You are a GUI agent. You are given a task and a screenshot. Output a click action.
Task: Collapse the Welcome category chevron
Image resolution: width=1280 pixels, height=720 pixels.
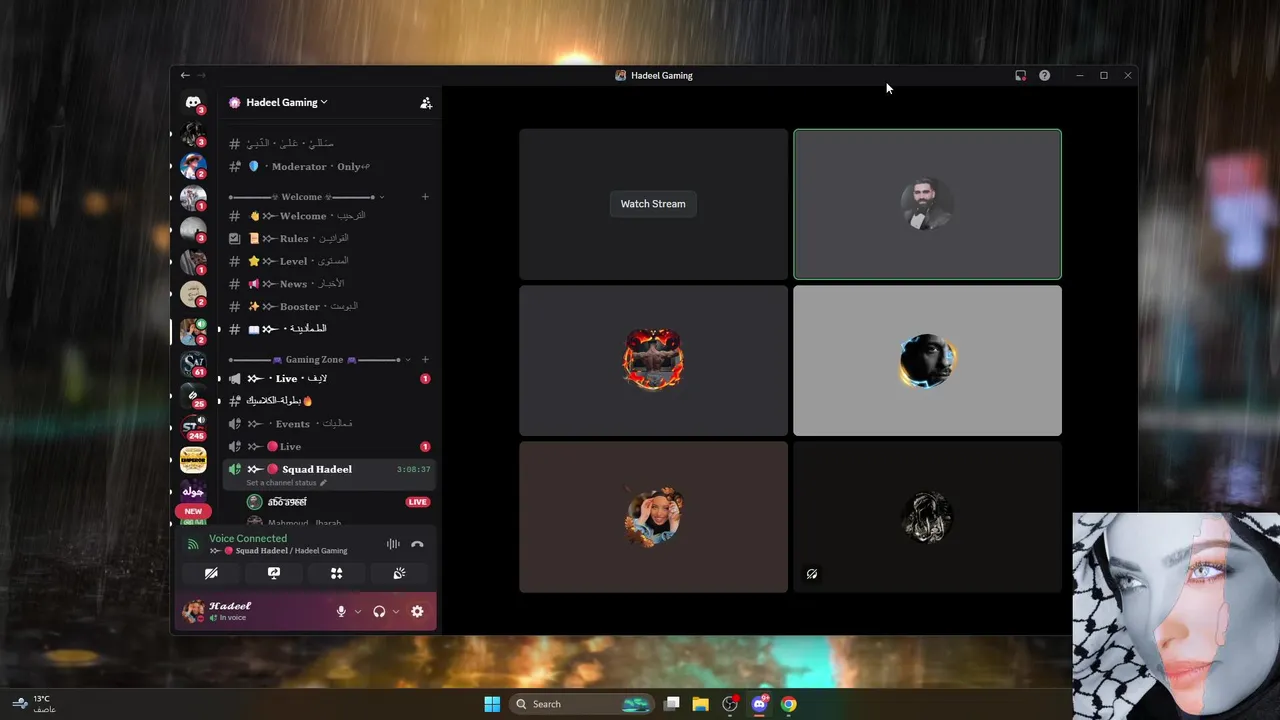[382, 197]
